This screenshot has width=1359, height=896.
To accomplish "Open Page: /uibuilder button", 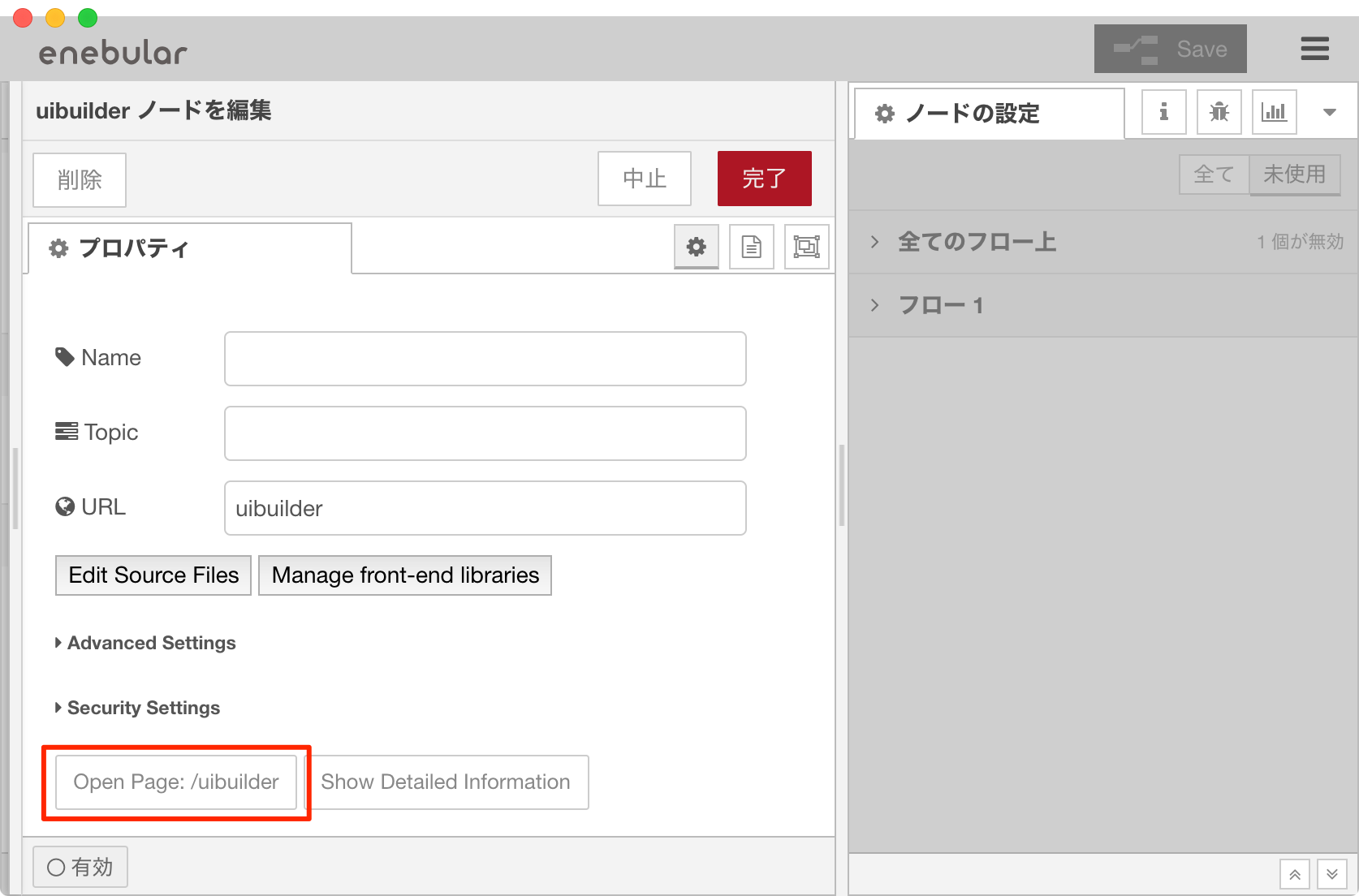I will [x=176, y=782].
